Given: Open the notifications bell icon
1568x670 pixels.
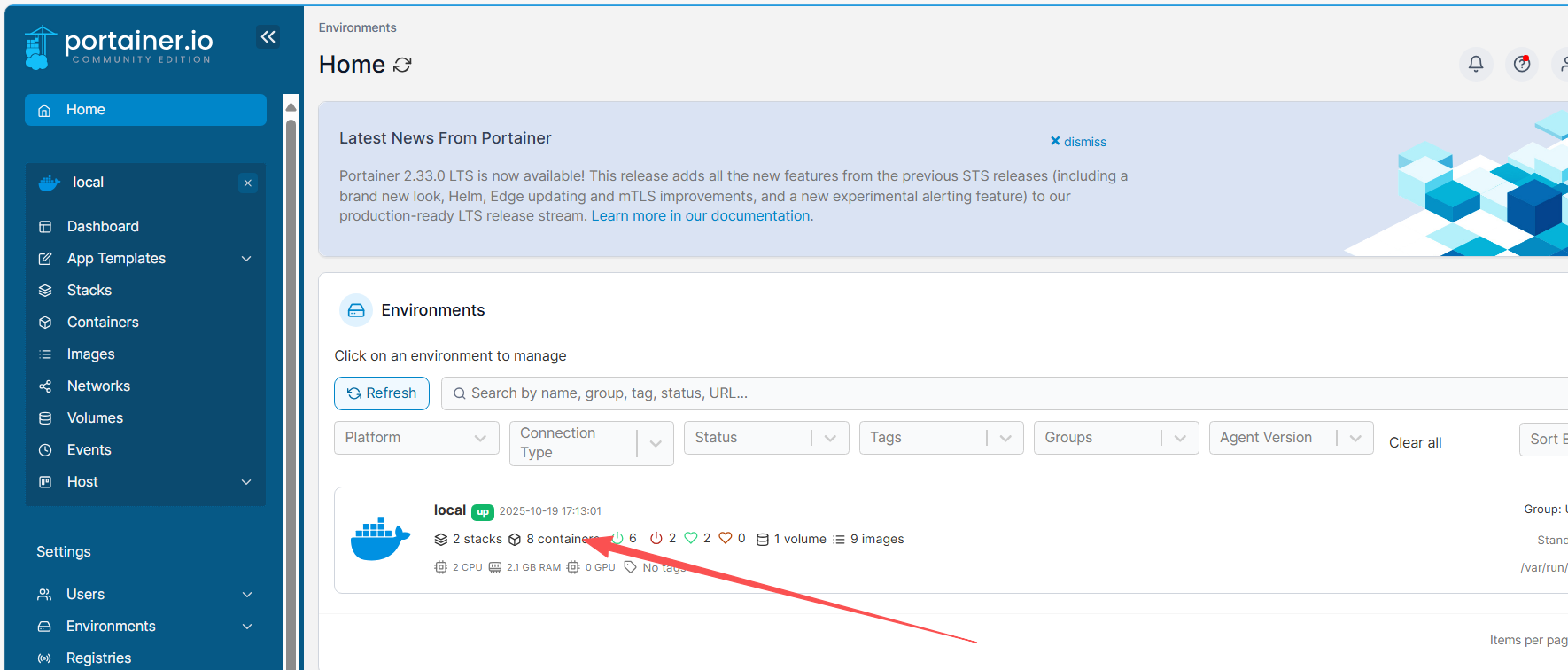Looking at the screenshot, I should [1476, 64].
